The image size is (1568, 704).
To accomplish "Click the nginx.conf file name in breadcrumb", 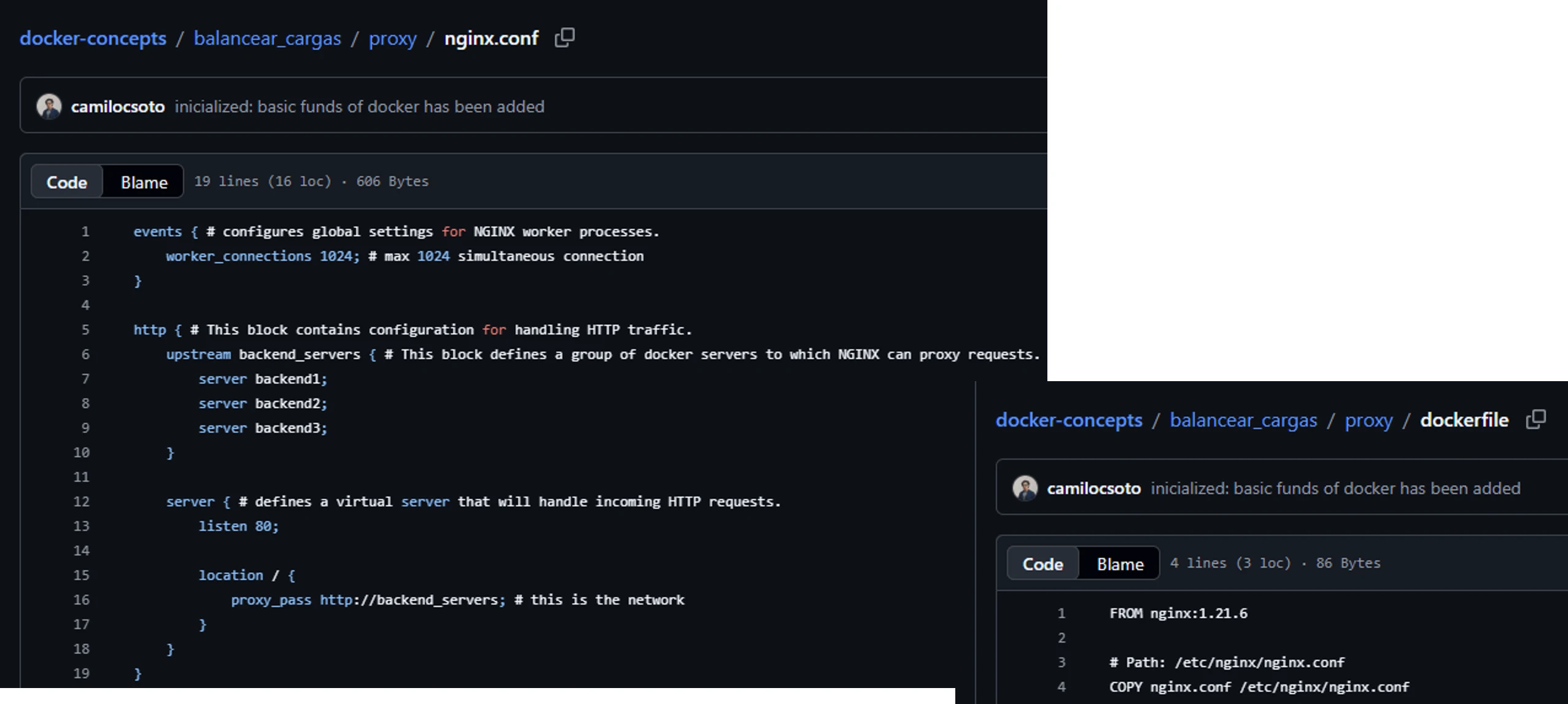I will tap(491, 38).
